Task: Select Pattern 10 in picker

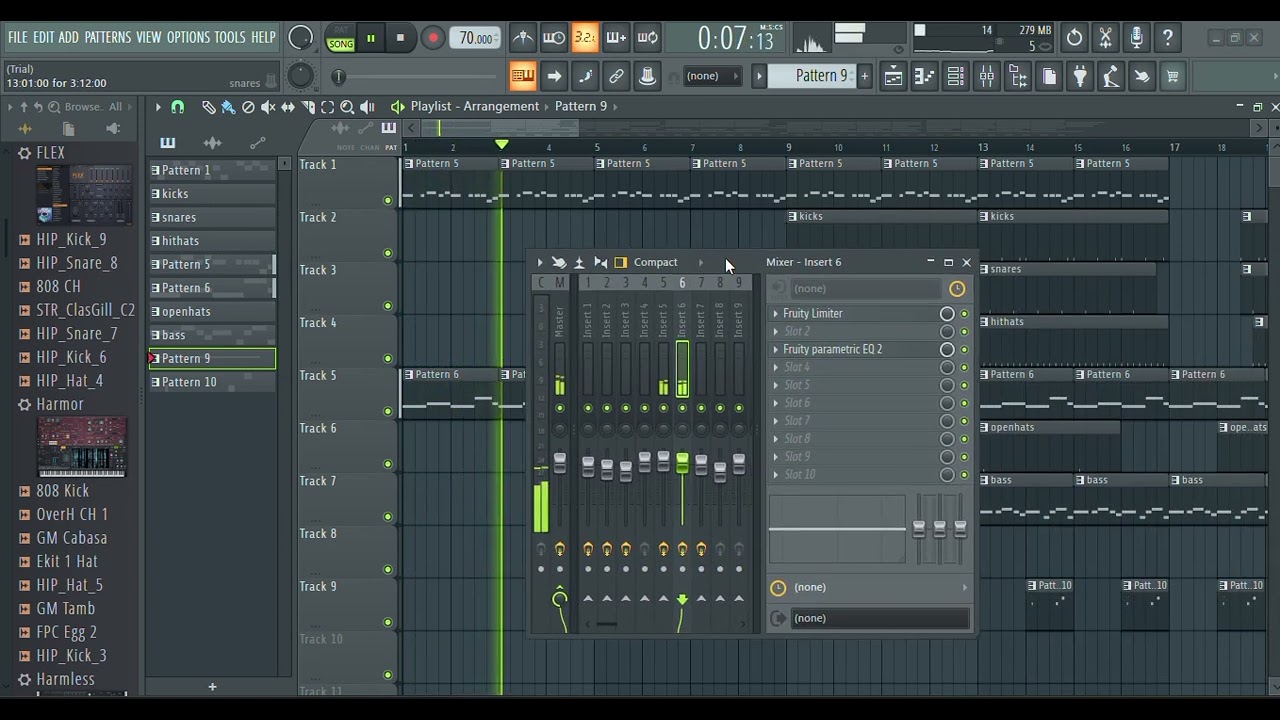Action: 212,382
